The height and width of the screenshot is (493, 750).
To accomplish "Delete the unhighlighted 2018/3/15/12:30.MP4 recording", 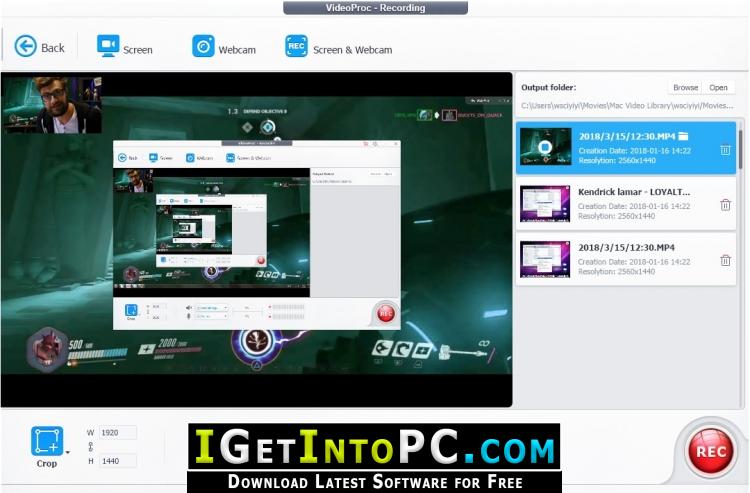I will point(725,260).
